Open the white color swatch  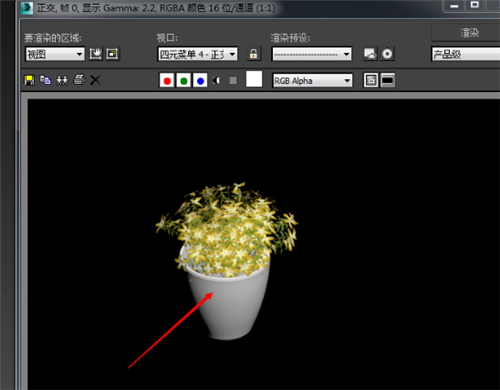click(x=254, y=79)
